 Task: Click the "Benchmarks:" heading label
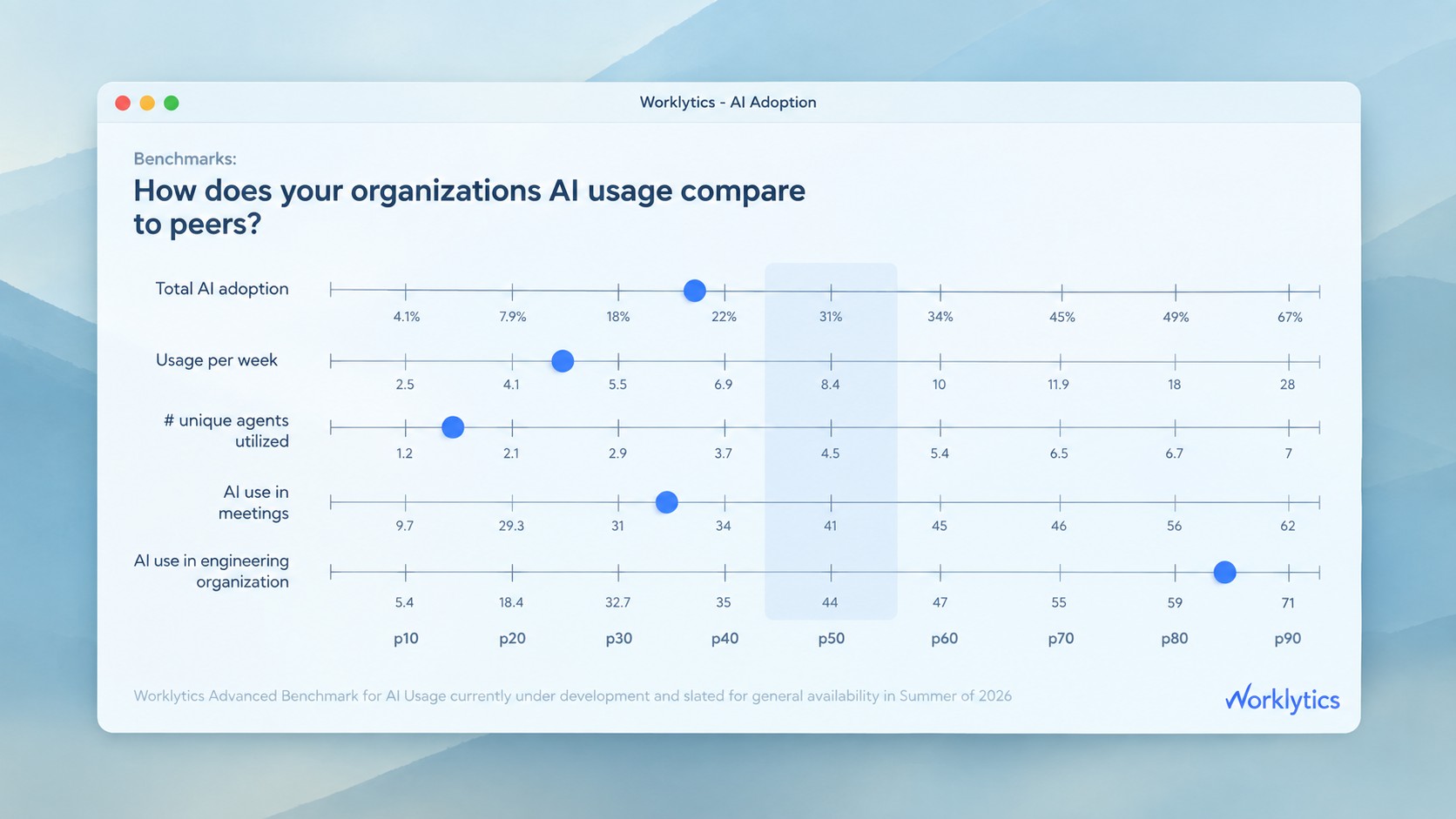pos(185,158)
